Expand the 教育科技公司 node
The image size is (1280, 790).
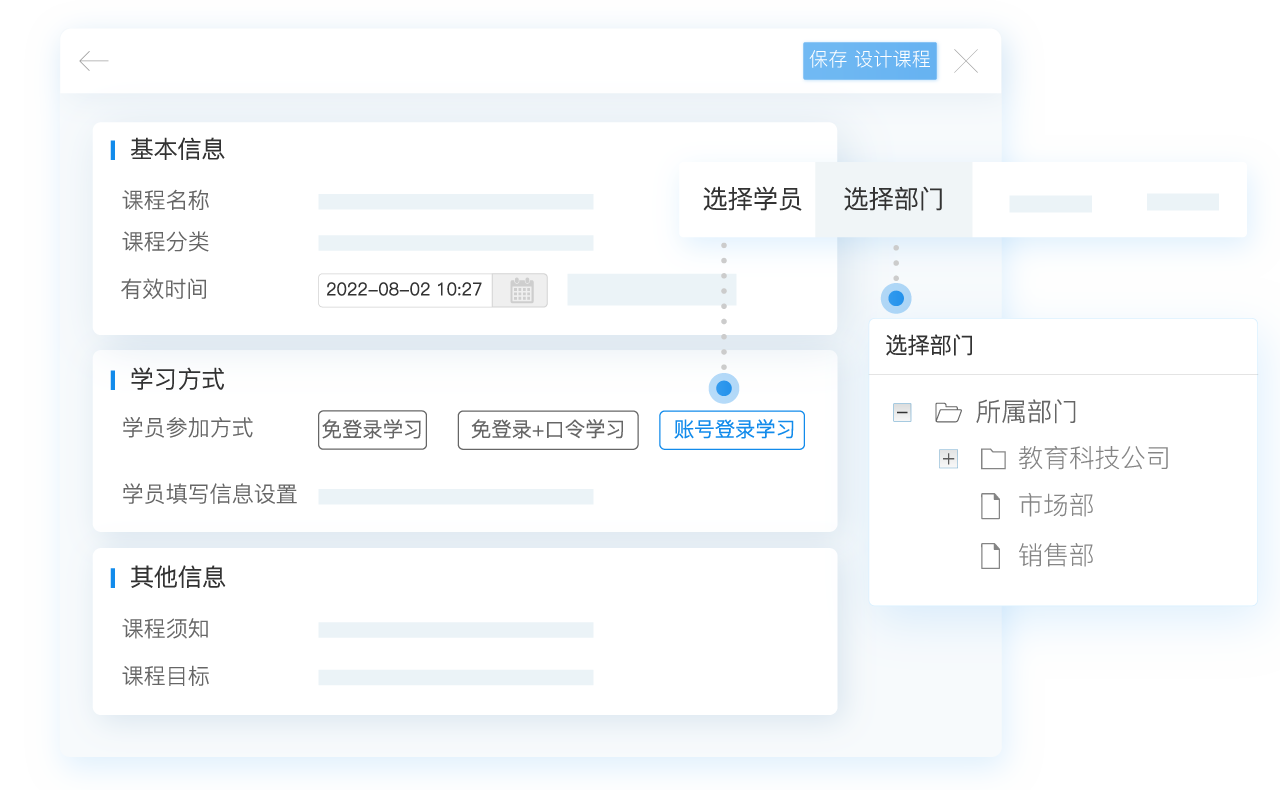pyautogui.click(x=948, y=459)
